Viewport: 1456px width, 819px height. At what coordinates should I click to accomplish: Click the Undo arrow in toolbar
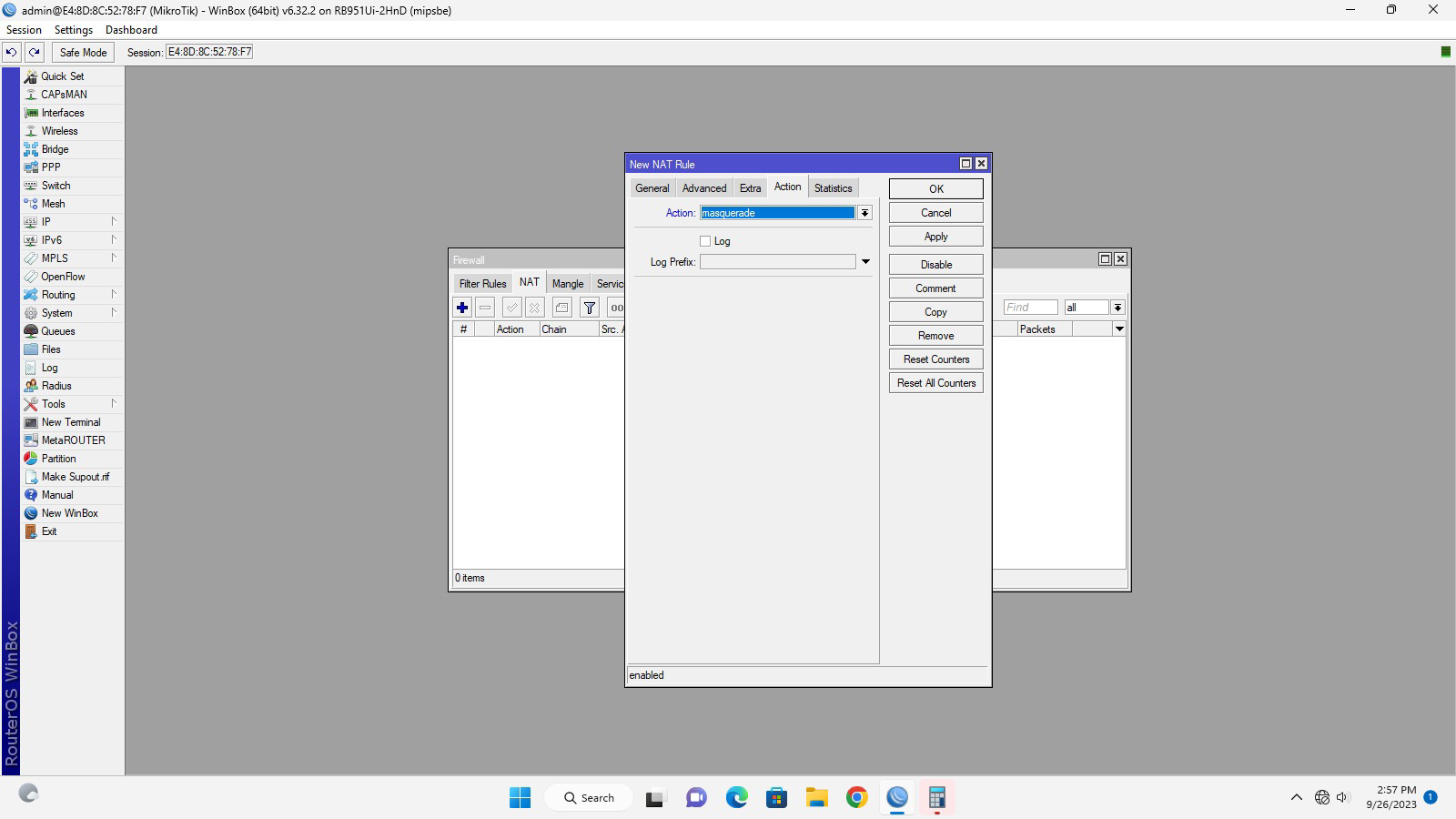click(x=12, y=52)
